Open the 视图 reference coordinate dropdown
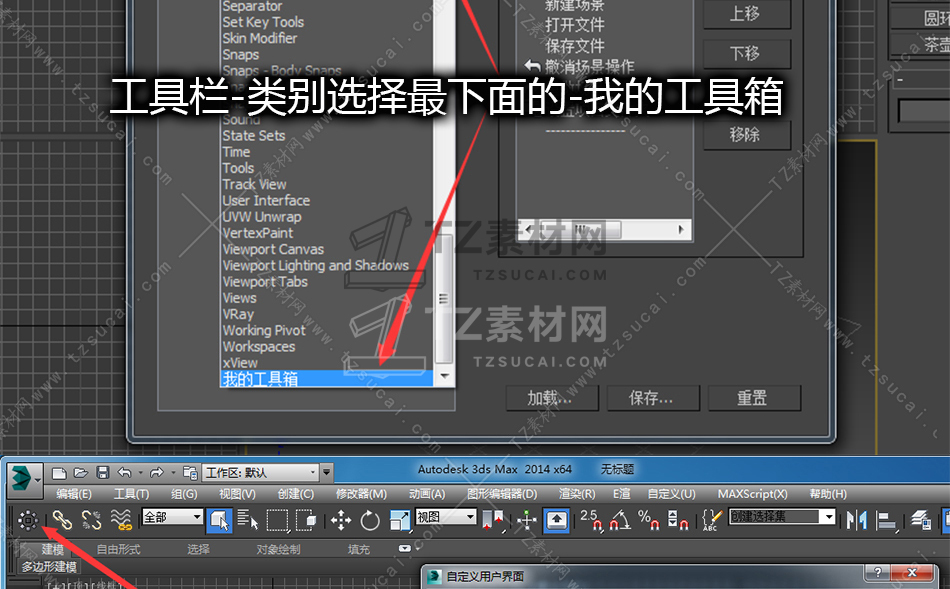This screenshot has width=950, height=589. [445, 517]
